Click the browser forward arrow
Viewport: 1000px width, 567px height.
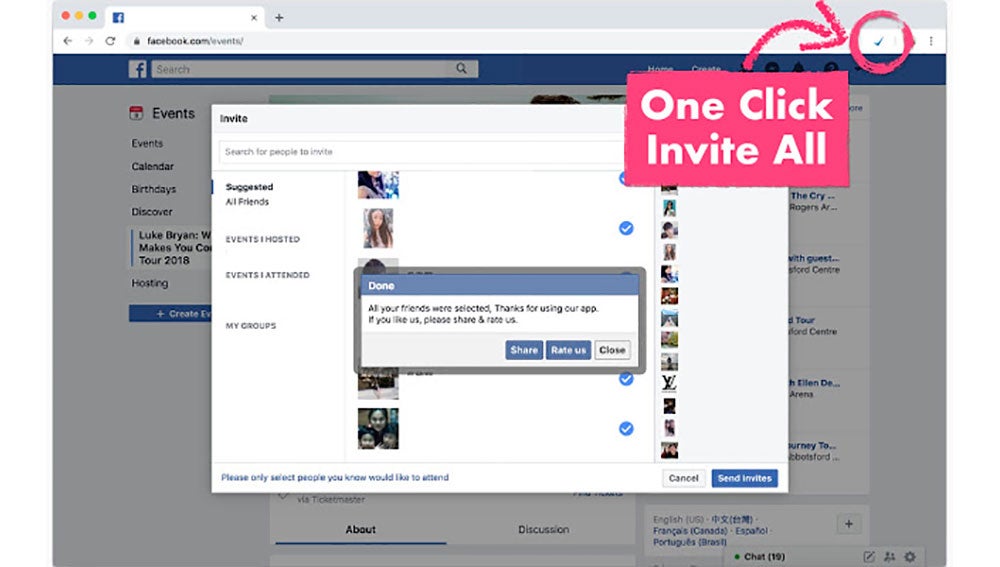pyautogui.click(x=89, y=41)
